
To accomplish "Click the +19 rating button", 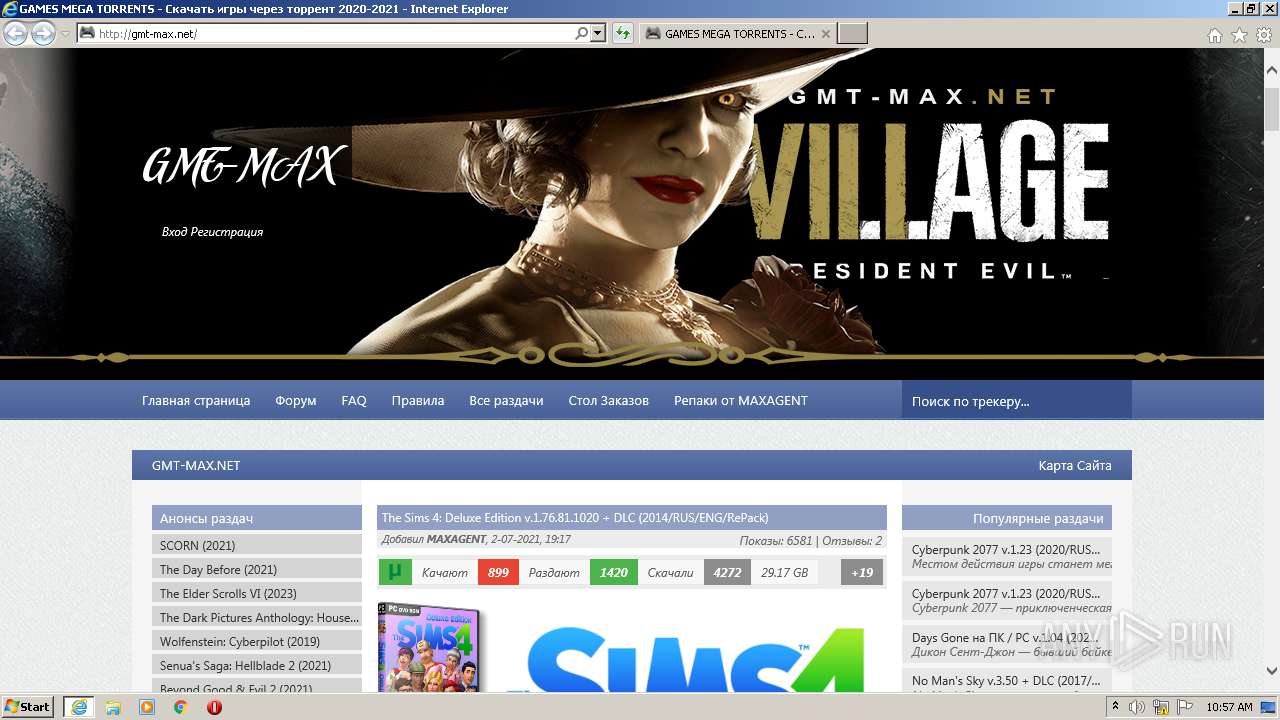I will coord(862,572).
